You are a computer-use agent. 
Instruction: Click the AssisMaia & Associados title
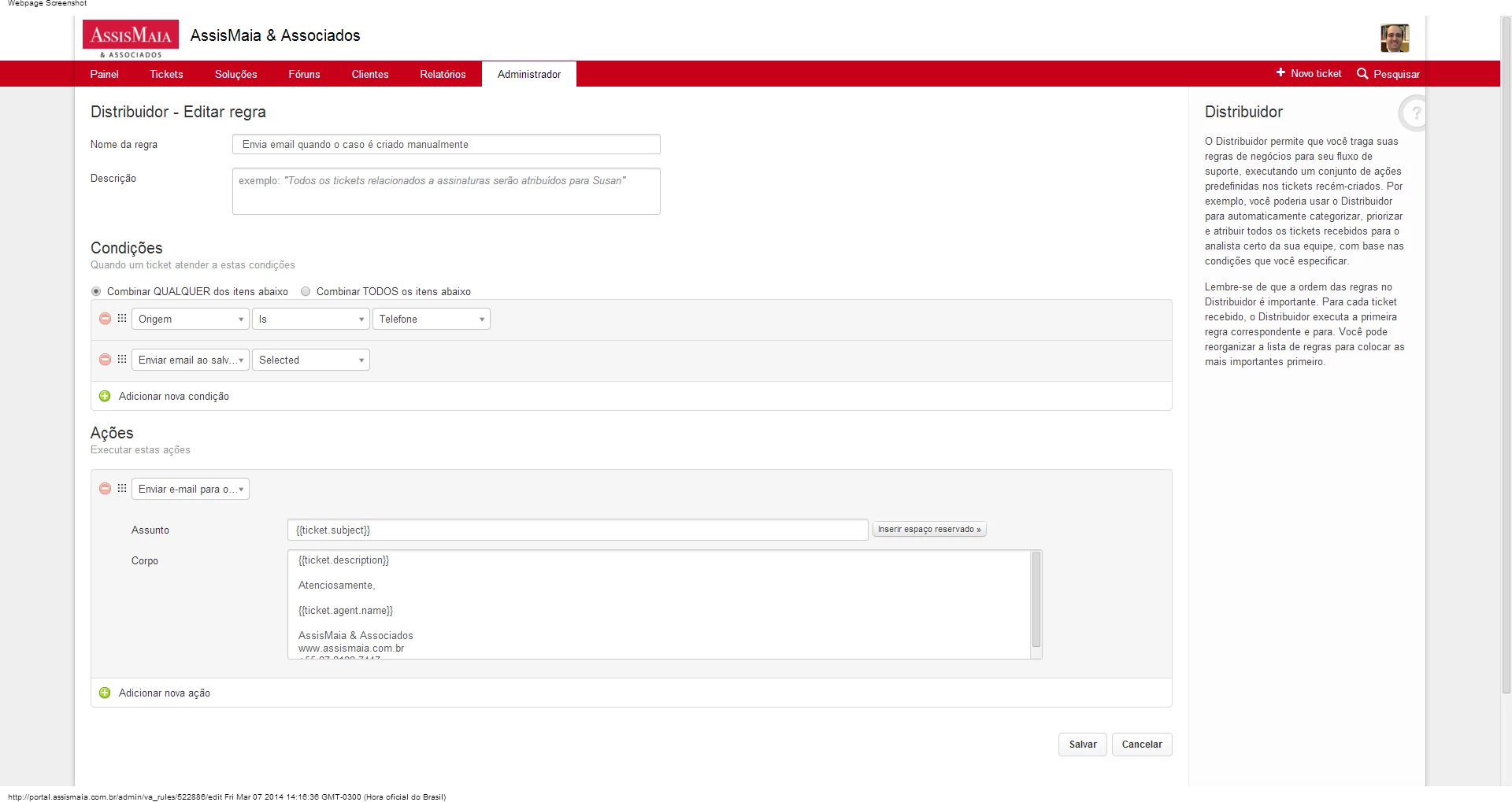(x=275, y=35)
